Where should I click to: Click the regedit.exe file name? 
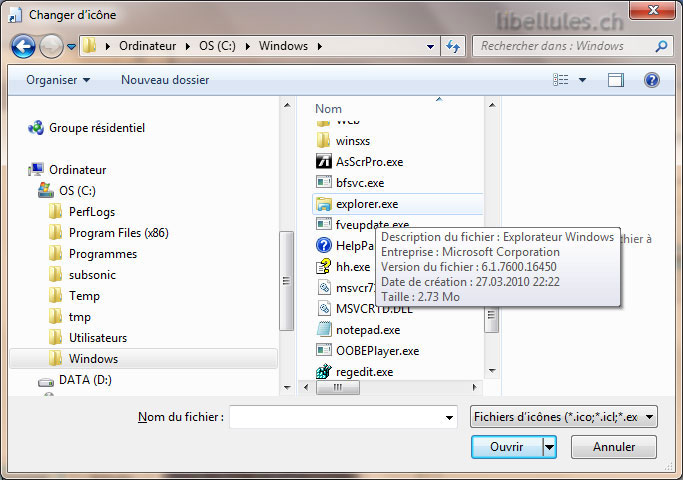(x=365, y=372)
